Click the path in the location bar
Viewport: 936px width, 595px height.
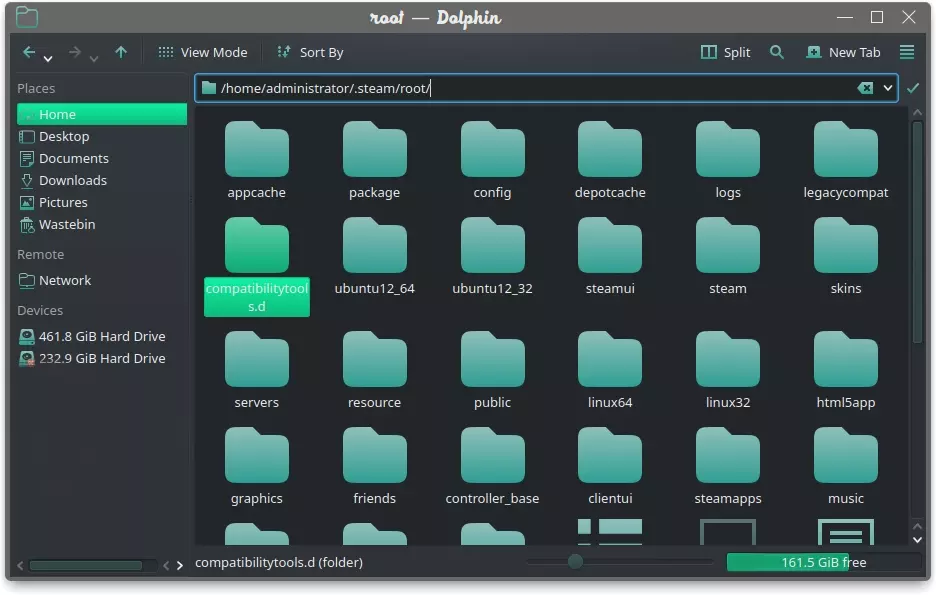point(325,88)
